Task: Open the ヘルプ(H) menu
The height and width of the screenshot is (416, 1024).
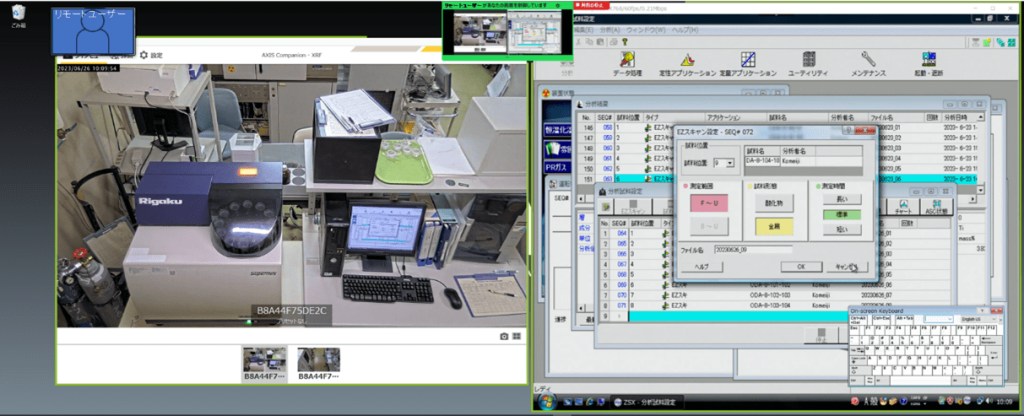Action: [685, 30]
